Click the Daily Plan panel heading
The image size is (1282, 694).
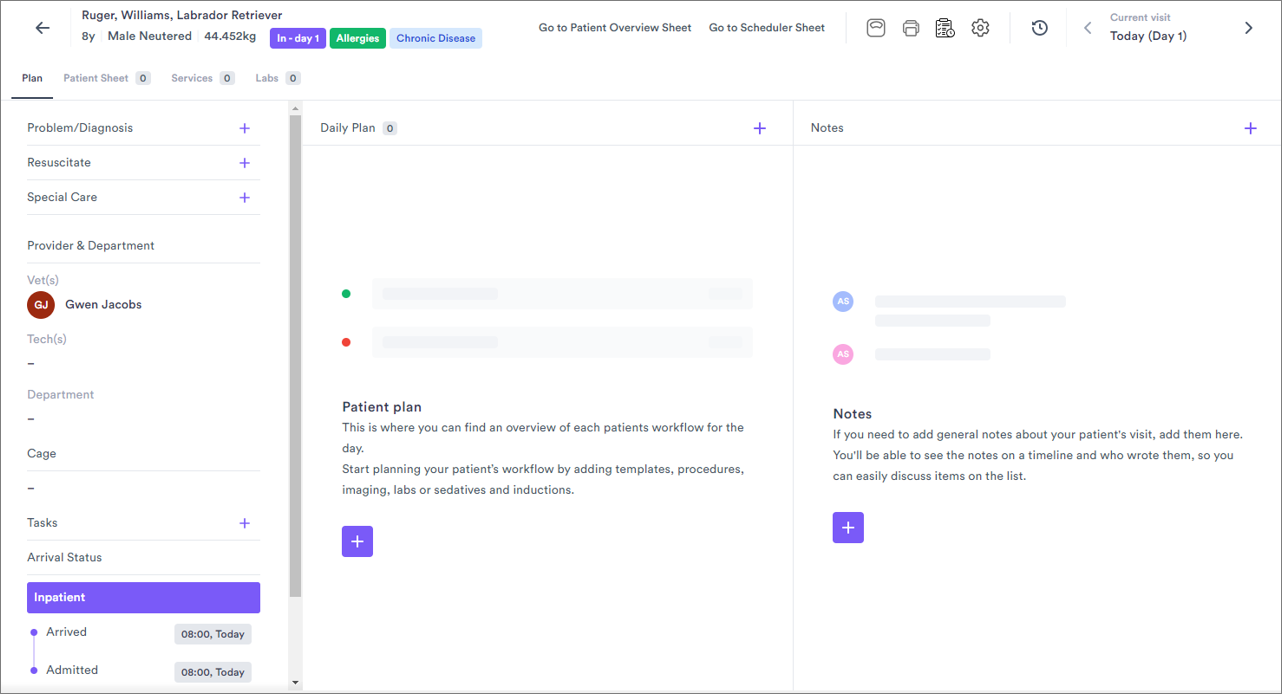point(348,128)
